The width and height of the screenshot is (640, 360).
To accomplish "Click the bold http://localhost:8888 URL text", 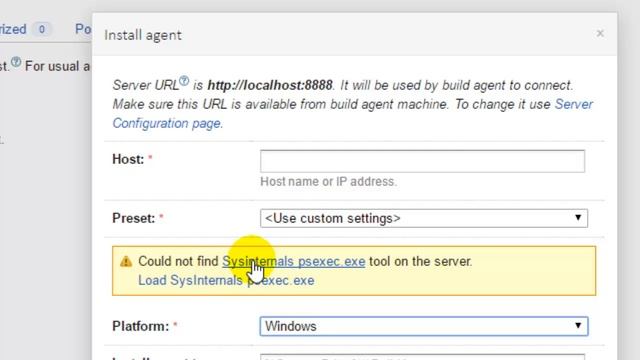I will pos(270,85).
